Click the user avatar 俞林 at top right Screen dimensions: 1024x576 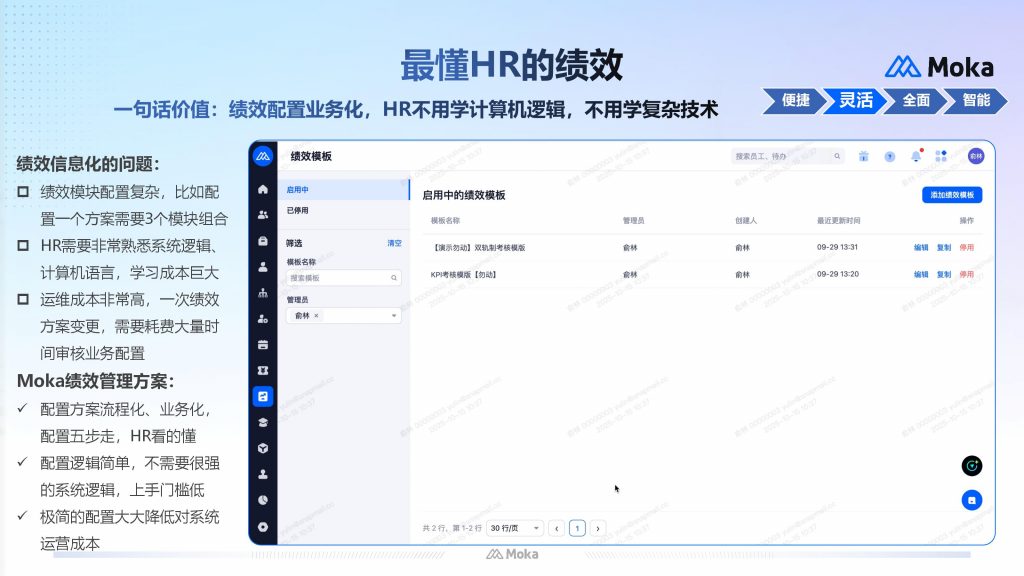(x=975, y=156)
